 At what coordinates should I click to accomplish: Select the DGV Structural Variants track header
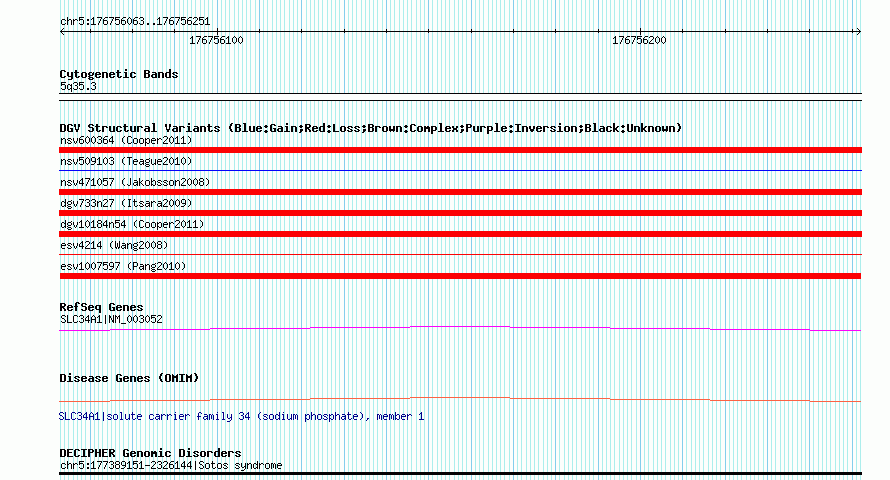[x=371, y=128]
